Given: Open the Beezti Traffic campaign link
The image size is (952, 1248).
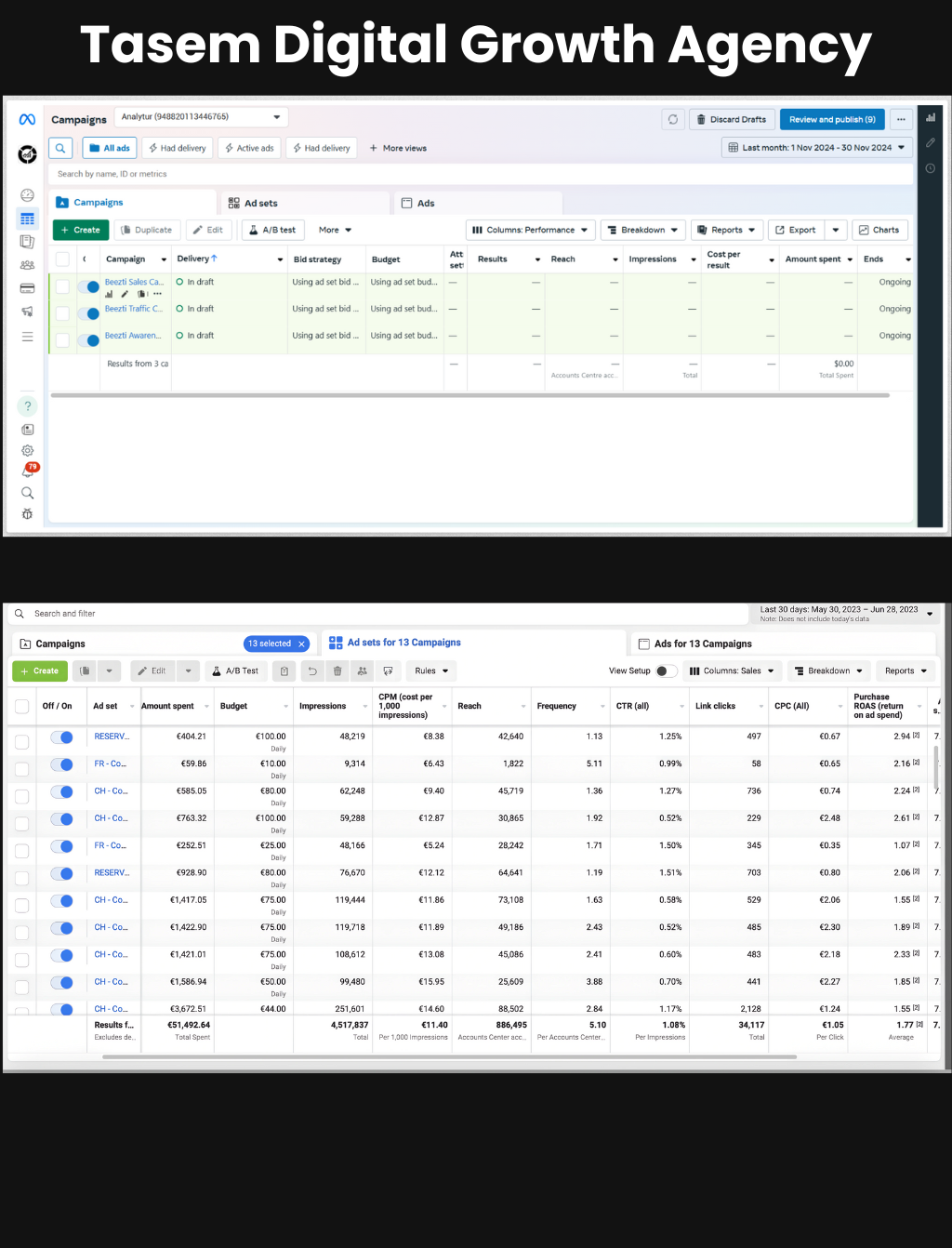Looking at the screenshot, I should click(134, 309).
